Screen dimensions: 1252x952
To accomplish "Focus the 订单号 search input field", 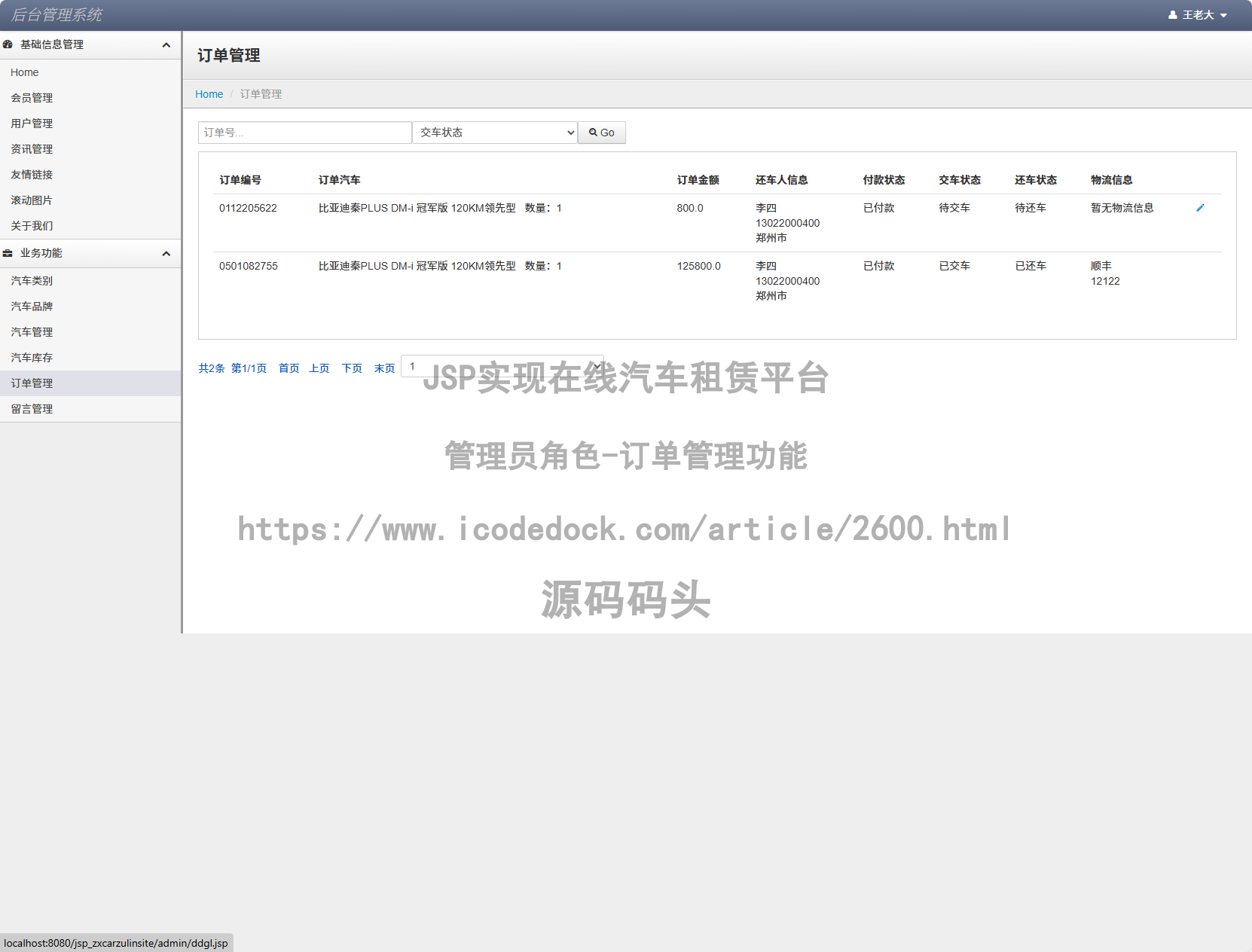I will point(304,133).
